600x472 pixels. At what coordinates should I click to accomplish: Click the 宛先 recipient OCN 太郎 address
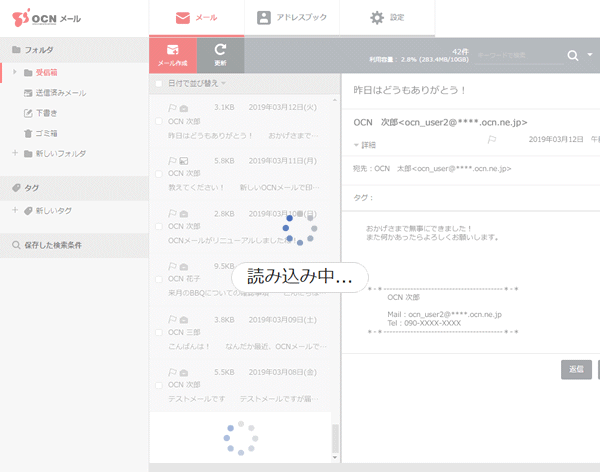[x=443, y=168]
